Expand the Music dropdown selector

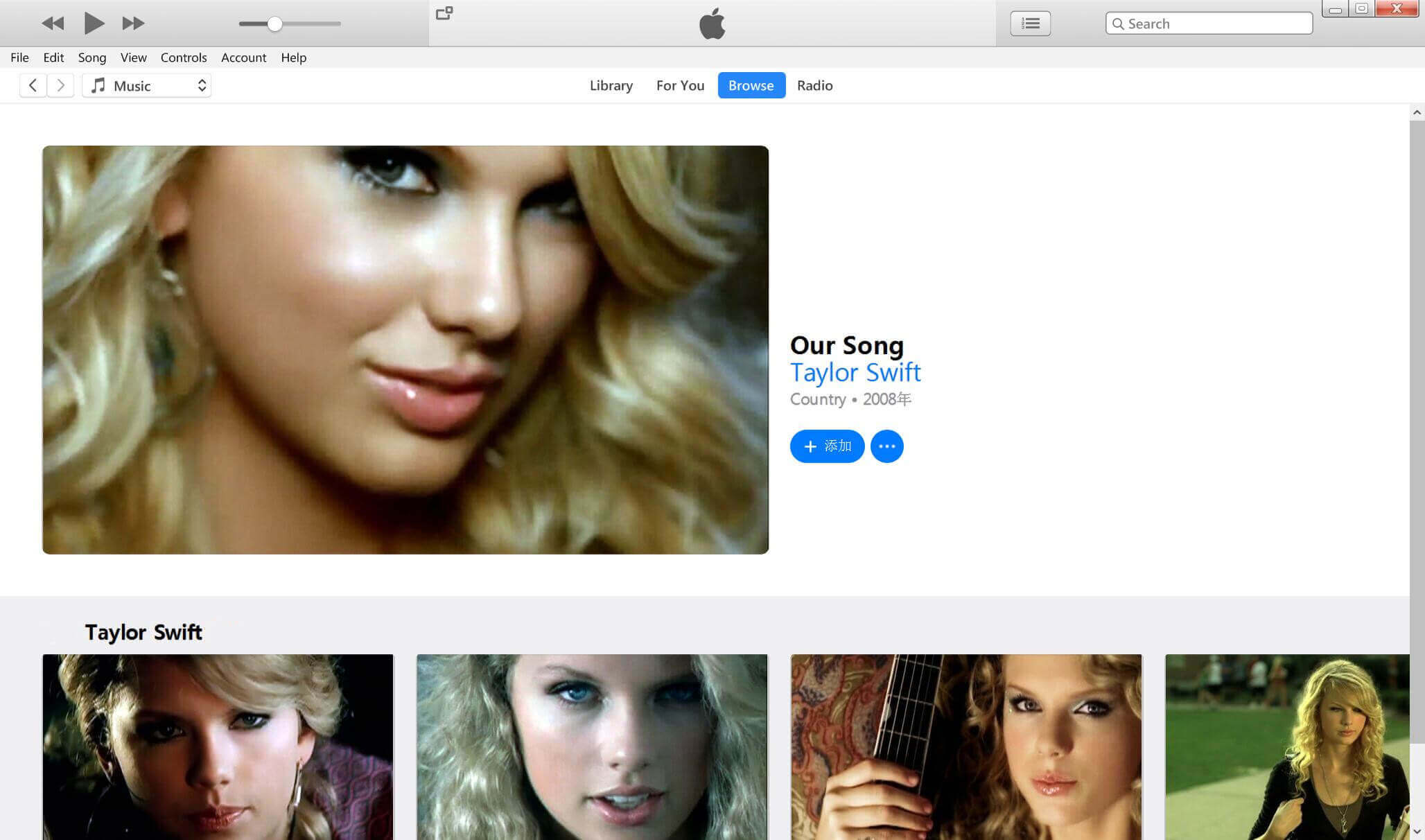coord(200,85)
